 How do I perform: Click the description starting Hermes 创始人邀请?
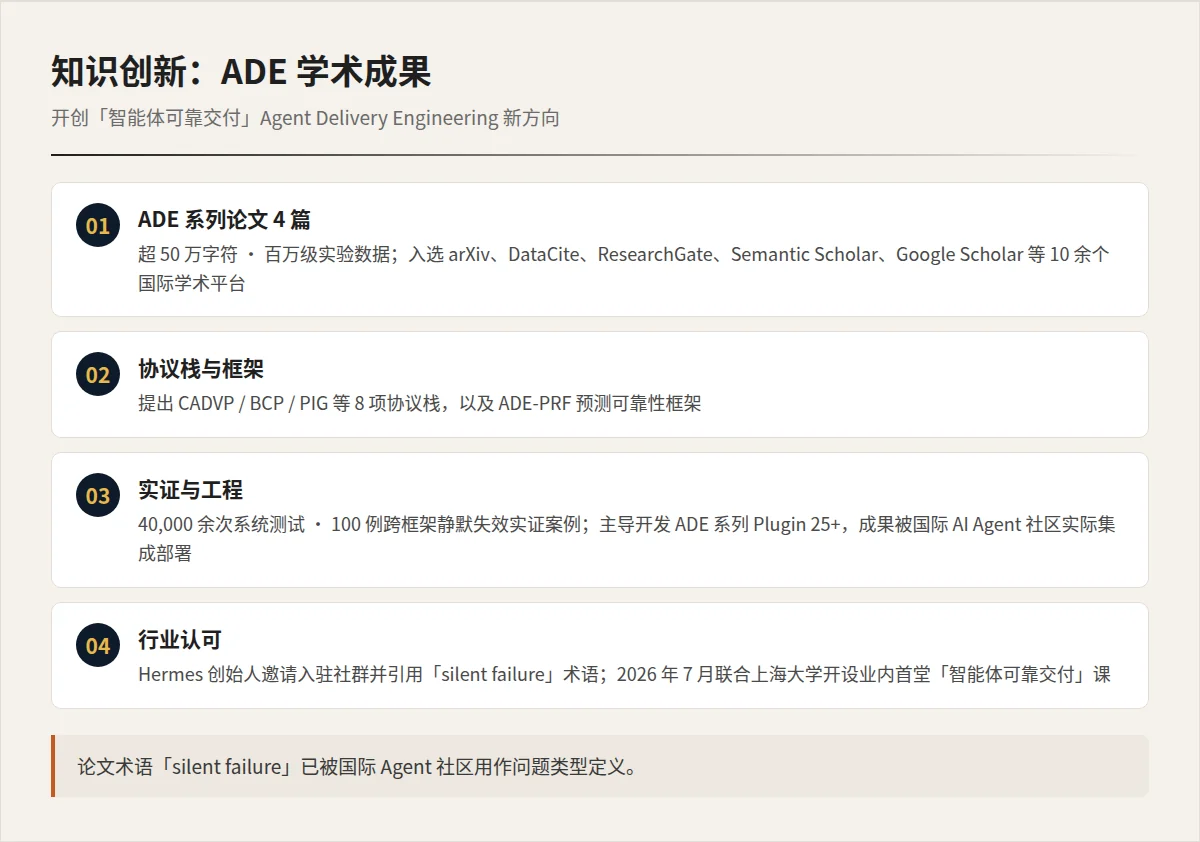pos(624,674)
